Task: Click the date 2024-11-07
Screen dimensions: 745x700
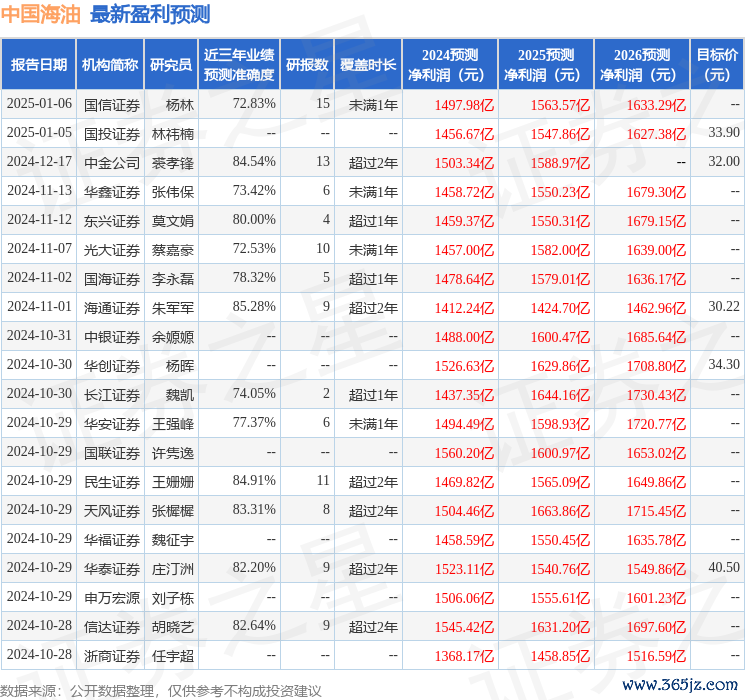Action: coord(39,248)
